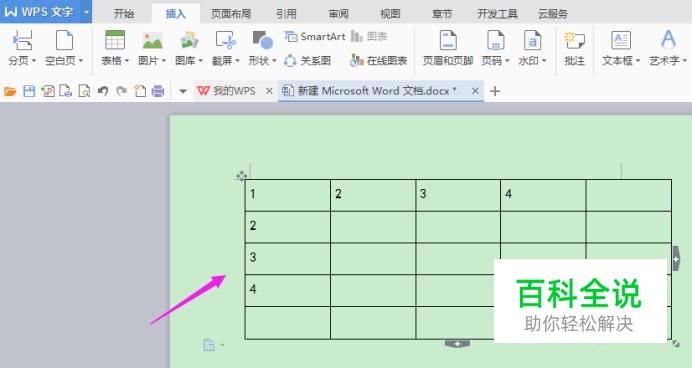Switch to the 页面布局 ribbon tab
The image size is (692, 368).
click(x=231, y=14)
